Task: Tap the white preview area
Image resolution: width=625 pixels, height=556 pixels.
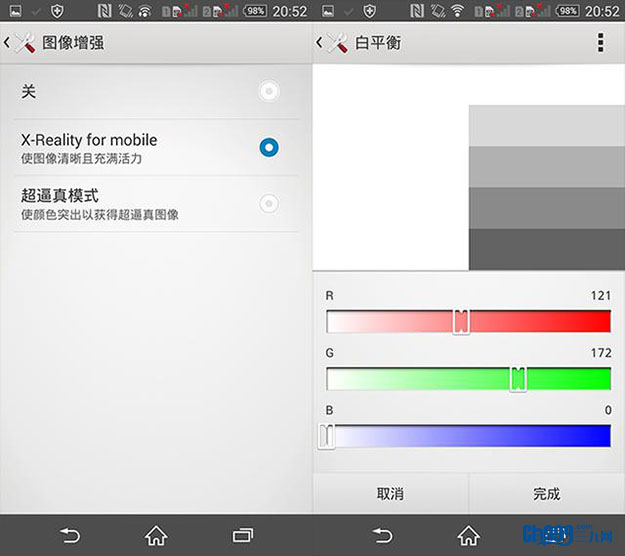Action: click(x=391, y=167)
